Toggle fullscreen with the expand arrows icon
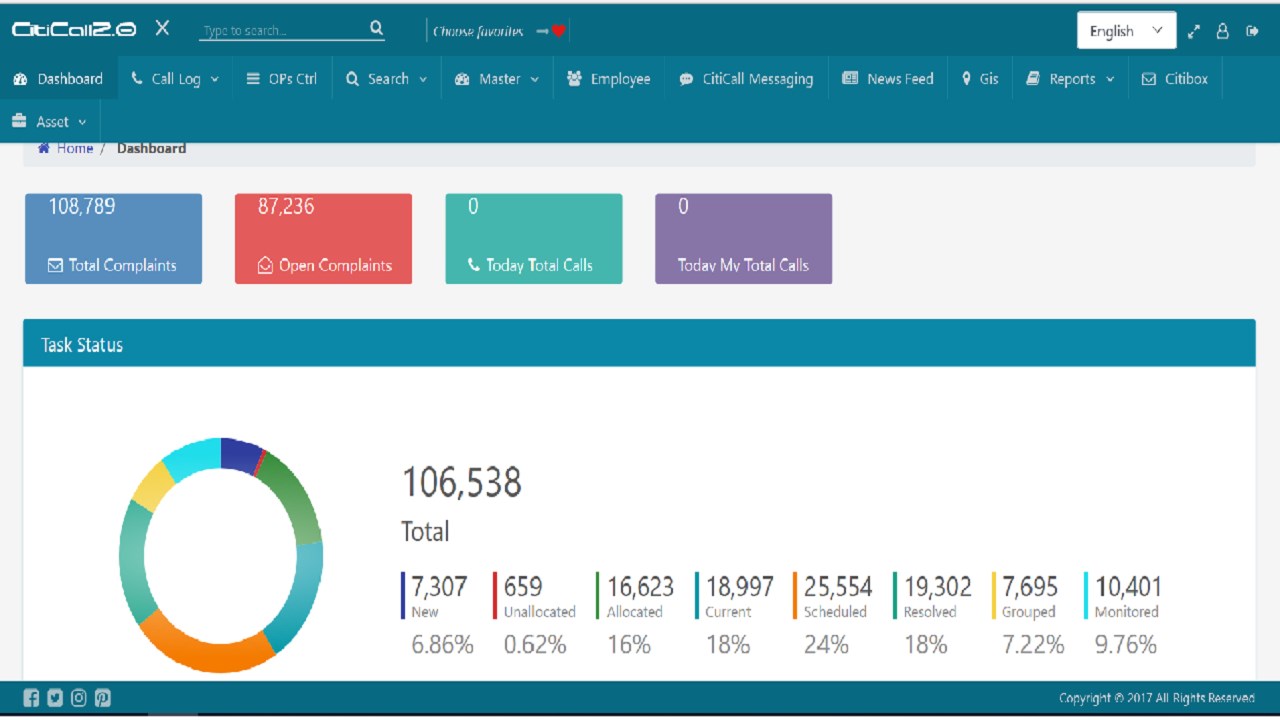 (1193, 31)
